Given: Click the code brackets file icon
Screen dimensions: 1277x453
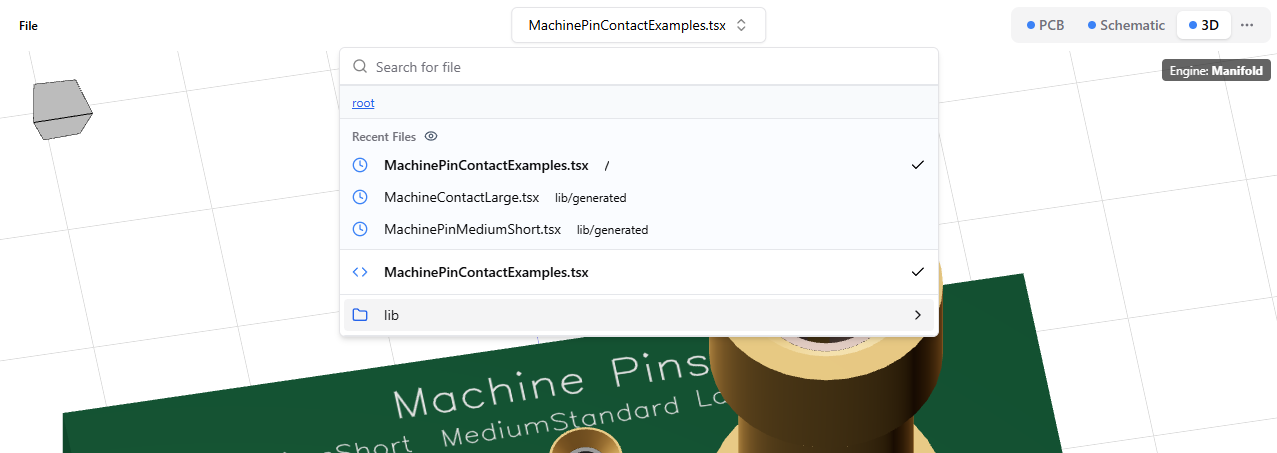Looking at the screenshot, I should (360, 272).
